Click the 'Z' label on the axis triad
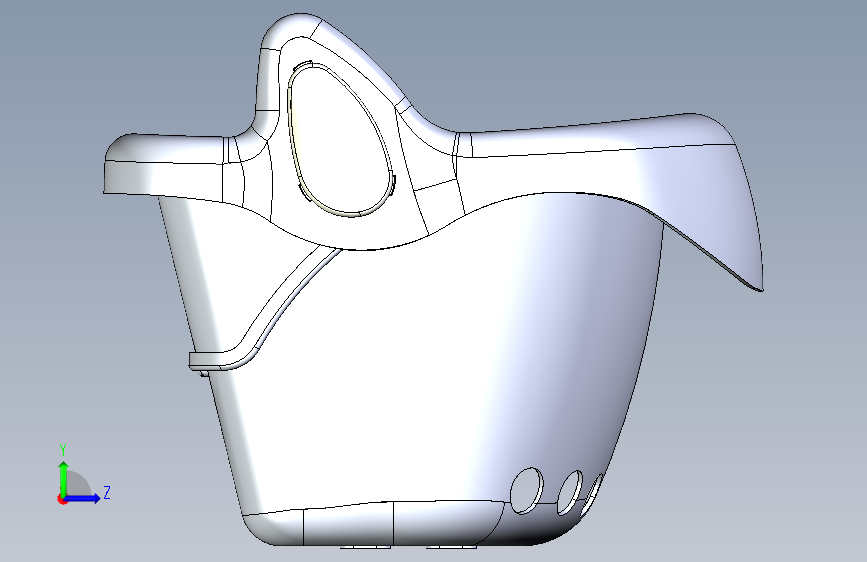The height and width of the screenshot is (562, 867). coord(107,492)
